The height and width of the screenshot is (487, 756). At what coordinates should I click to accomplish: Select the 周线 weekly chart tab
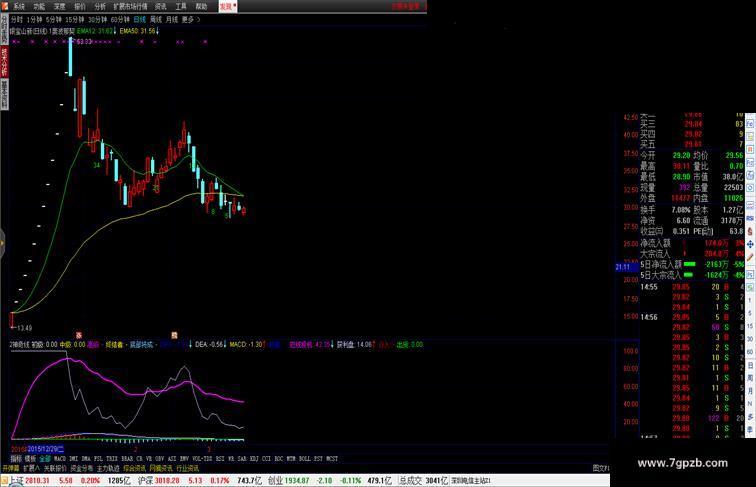(x=156, y=20)
